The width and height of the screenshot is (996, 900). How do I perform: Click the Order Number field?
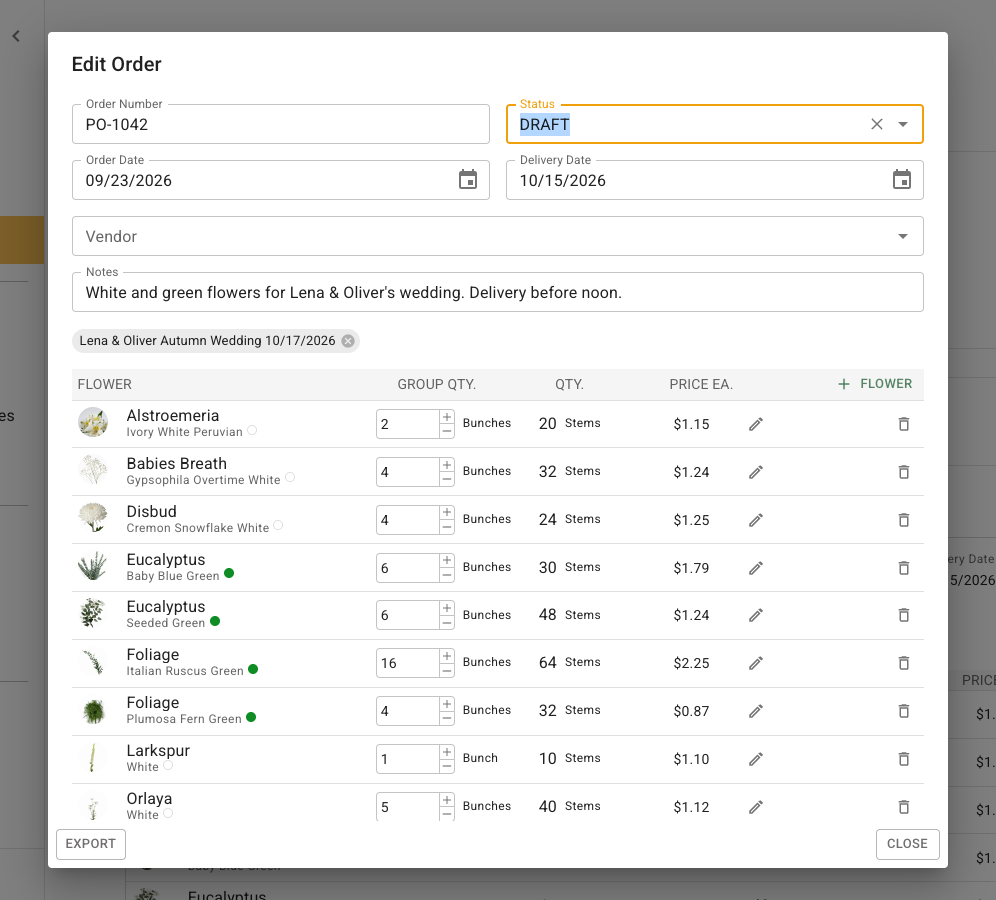click(x=281, y=124)
